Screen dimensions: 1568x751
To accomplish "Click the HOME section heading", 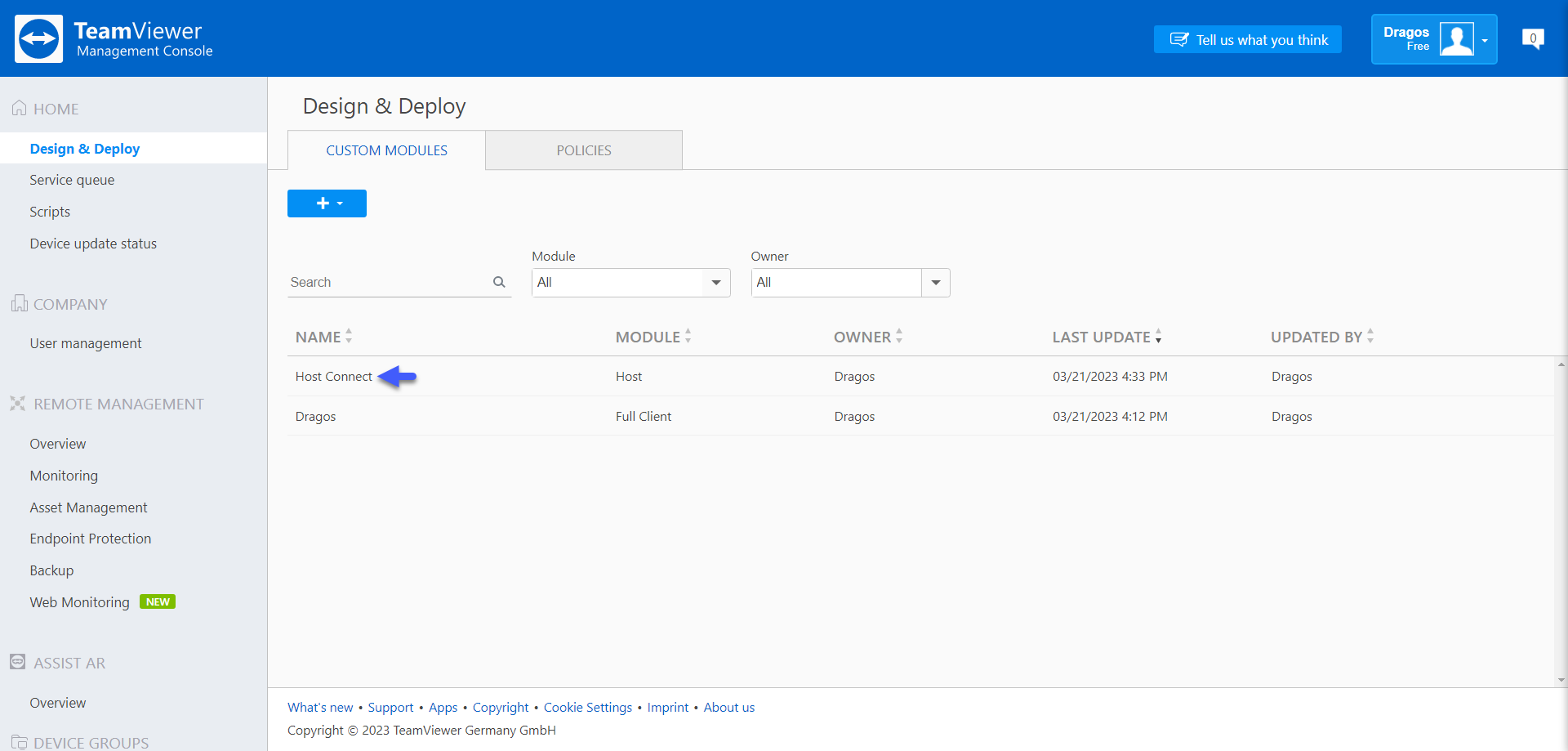I will click(x=56, y=109).
